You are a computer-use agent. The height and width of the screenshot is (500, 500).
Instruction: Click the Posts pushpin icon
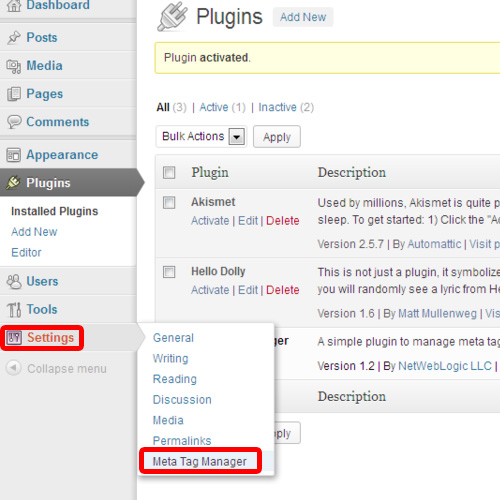pyautogui.click(x=14, y=38)
